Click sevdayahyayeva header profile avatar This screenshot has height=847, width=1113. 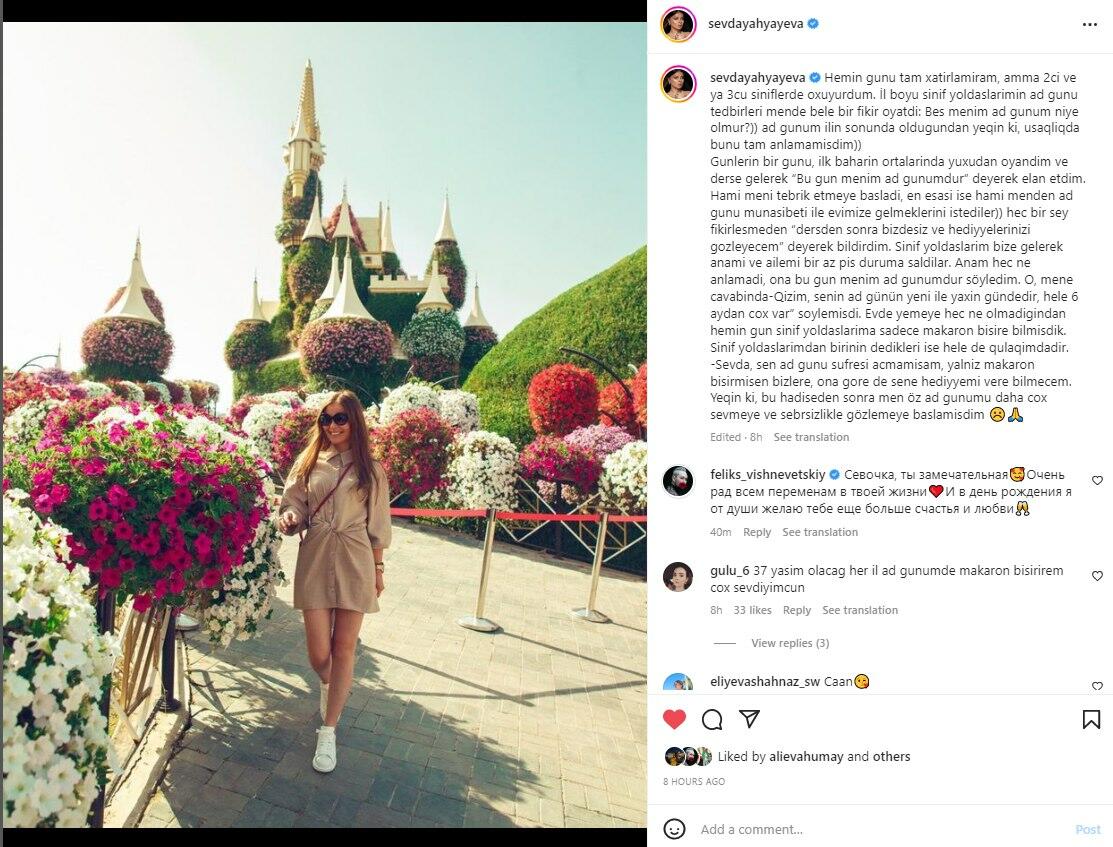pos(678,25)
